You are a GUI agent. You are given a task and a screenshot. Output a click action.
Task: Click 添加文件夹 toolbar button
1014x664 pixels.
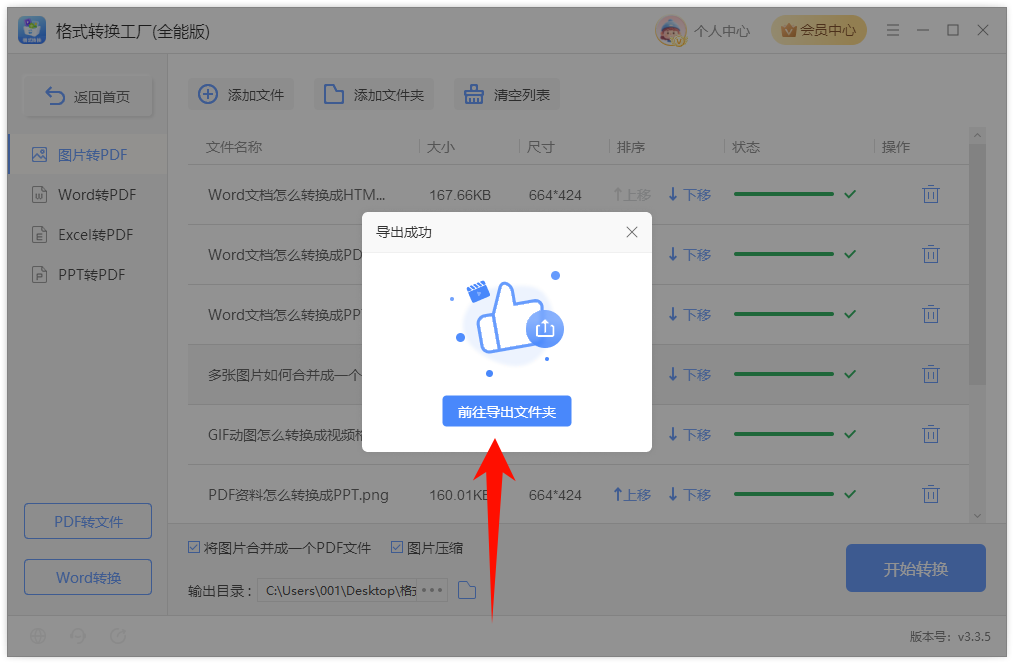[x=374, y=95]
